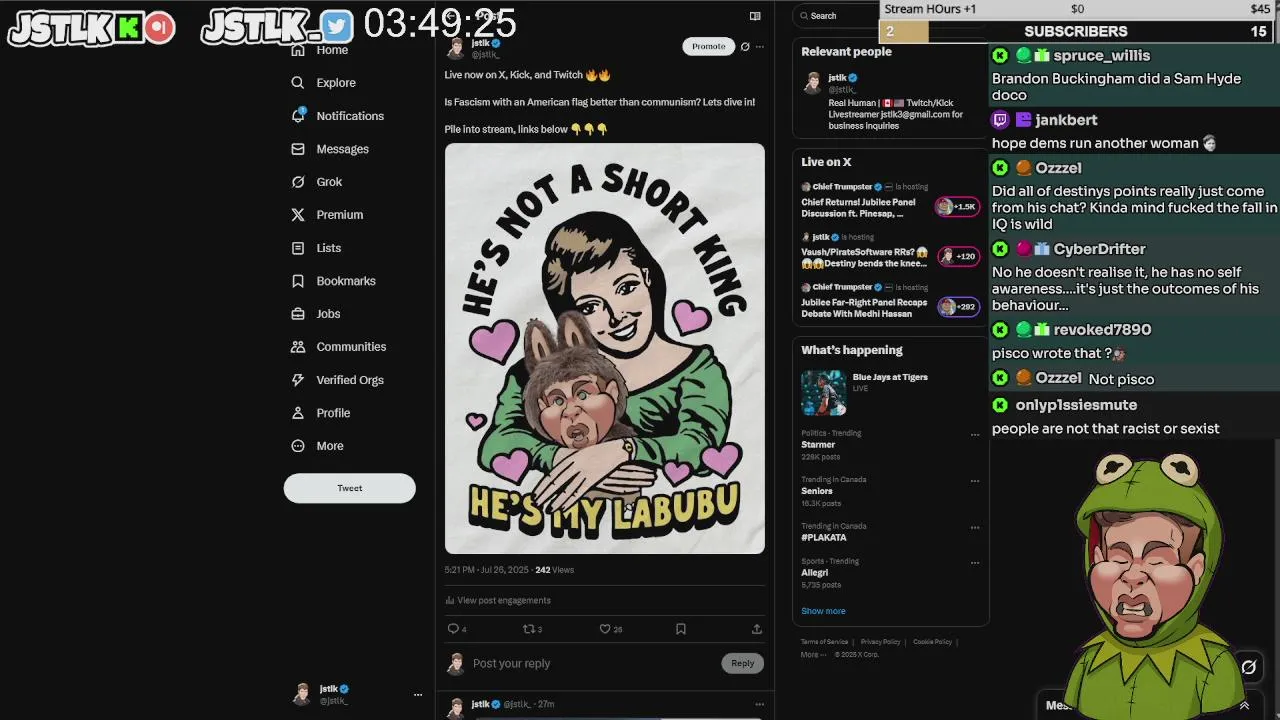The image size is (1280, 720).
Task: Click the CyberDrifter username in chat
Action: coord(1099,249)
